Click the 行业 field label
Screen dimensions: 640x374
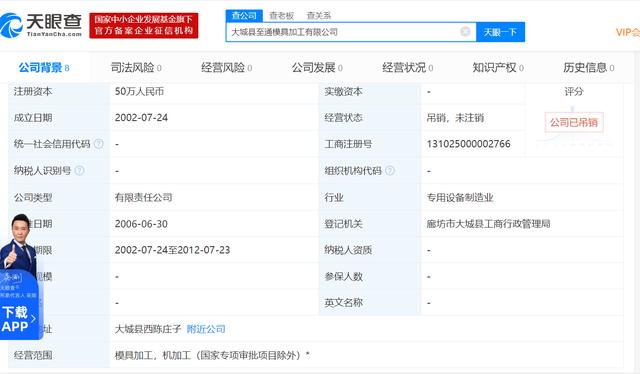[334, 197]
